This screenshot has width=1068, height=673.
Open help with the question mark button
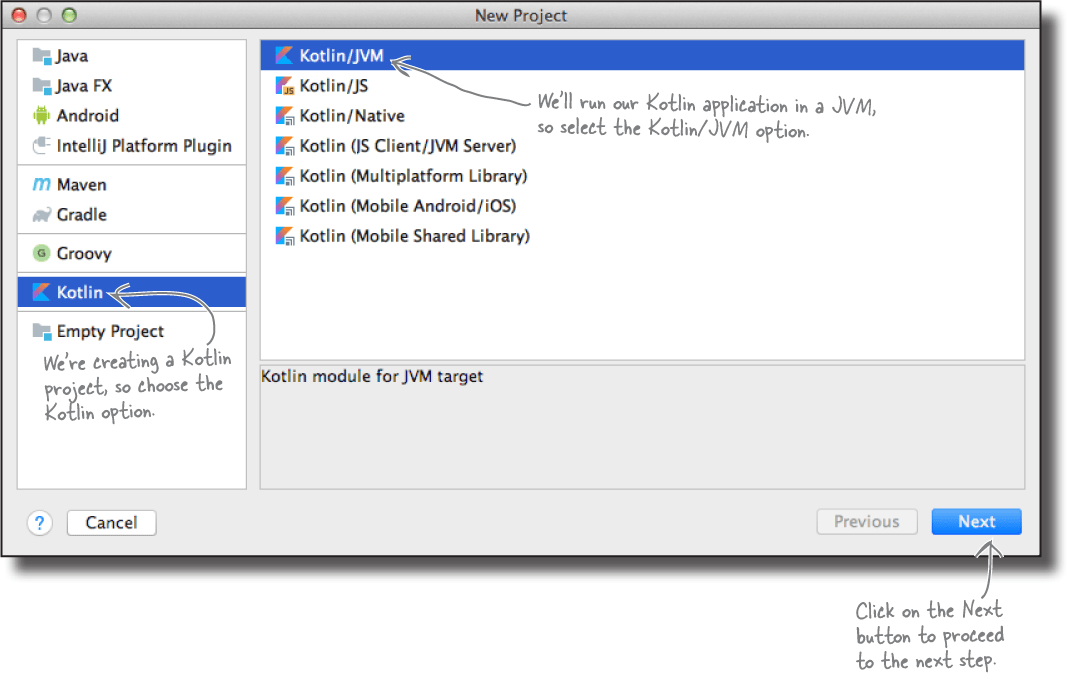point(39,522)
